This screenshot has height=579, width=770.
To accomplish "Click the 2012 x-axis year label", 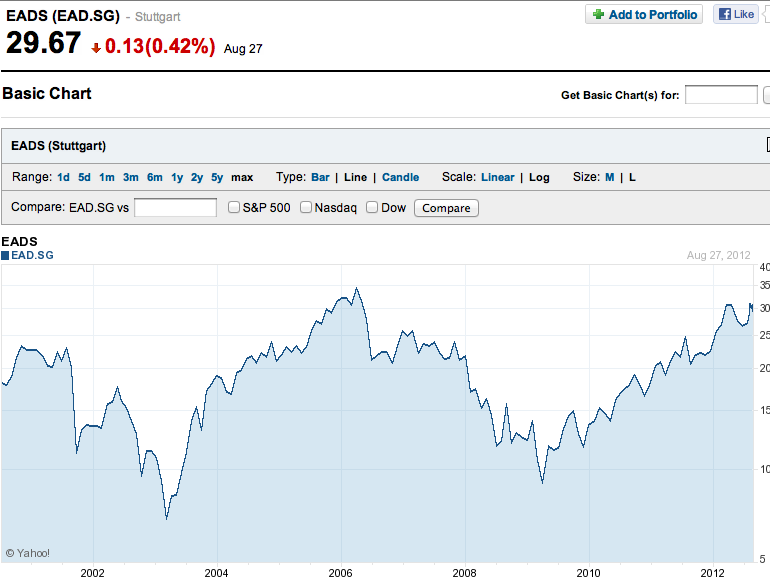I will [712, 573].
